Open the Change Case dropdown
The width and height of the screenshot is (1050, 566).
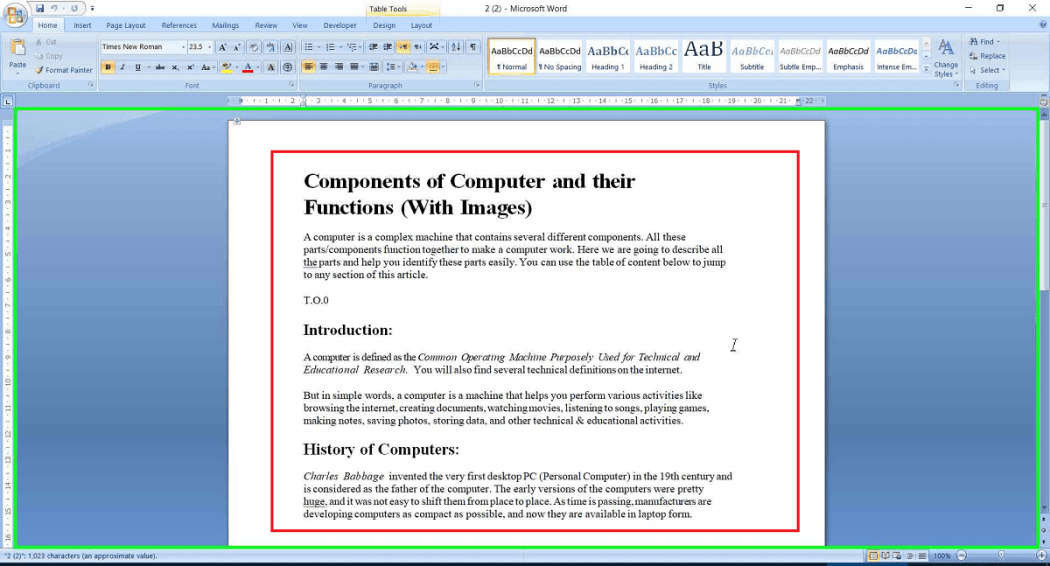point(207,67)
